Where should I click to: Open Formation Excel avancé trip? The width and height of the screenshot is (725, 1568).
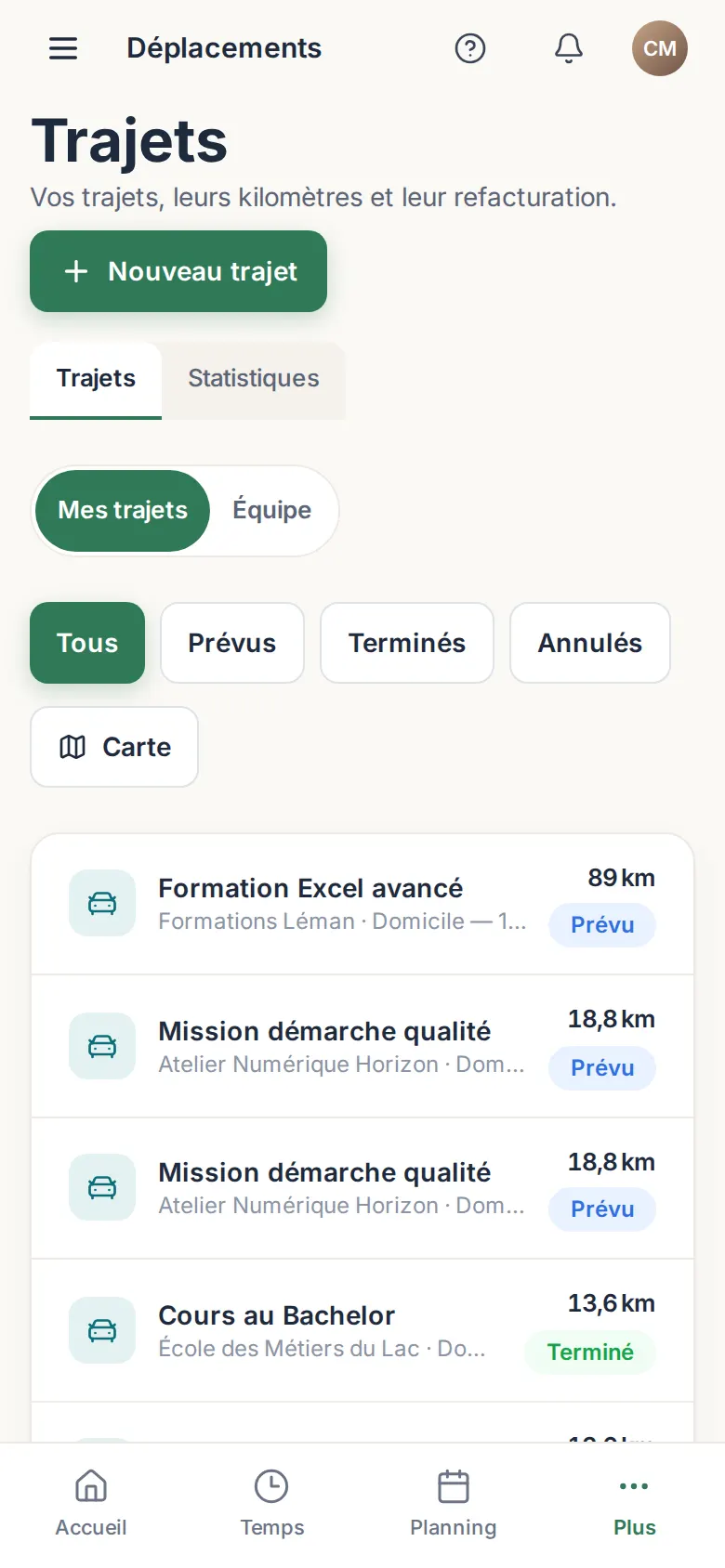(362, 904)
